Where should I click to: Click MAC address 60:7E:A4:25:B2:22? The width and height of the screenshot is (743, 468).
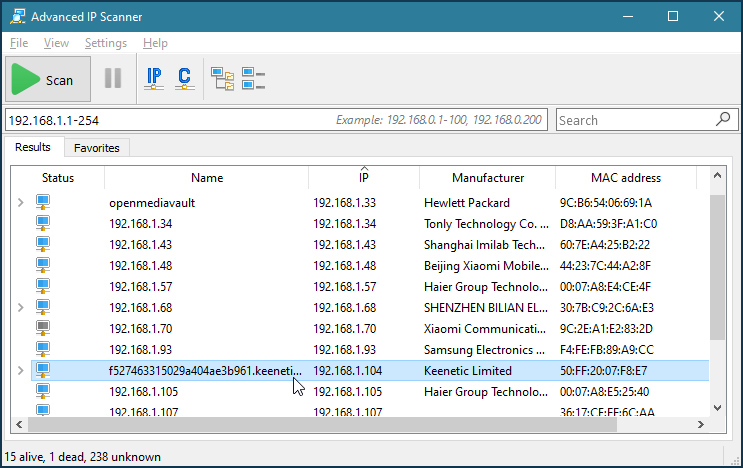click(605, 244)
